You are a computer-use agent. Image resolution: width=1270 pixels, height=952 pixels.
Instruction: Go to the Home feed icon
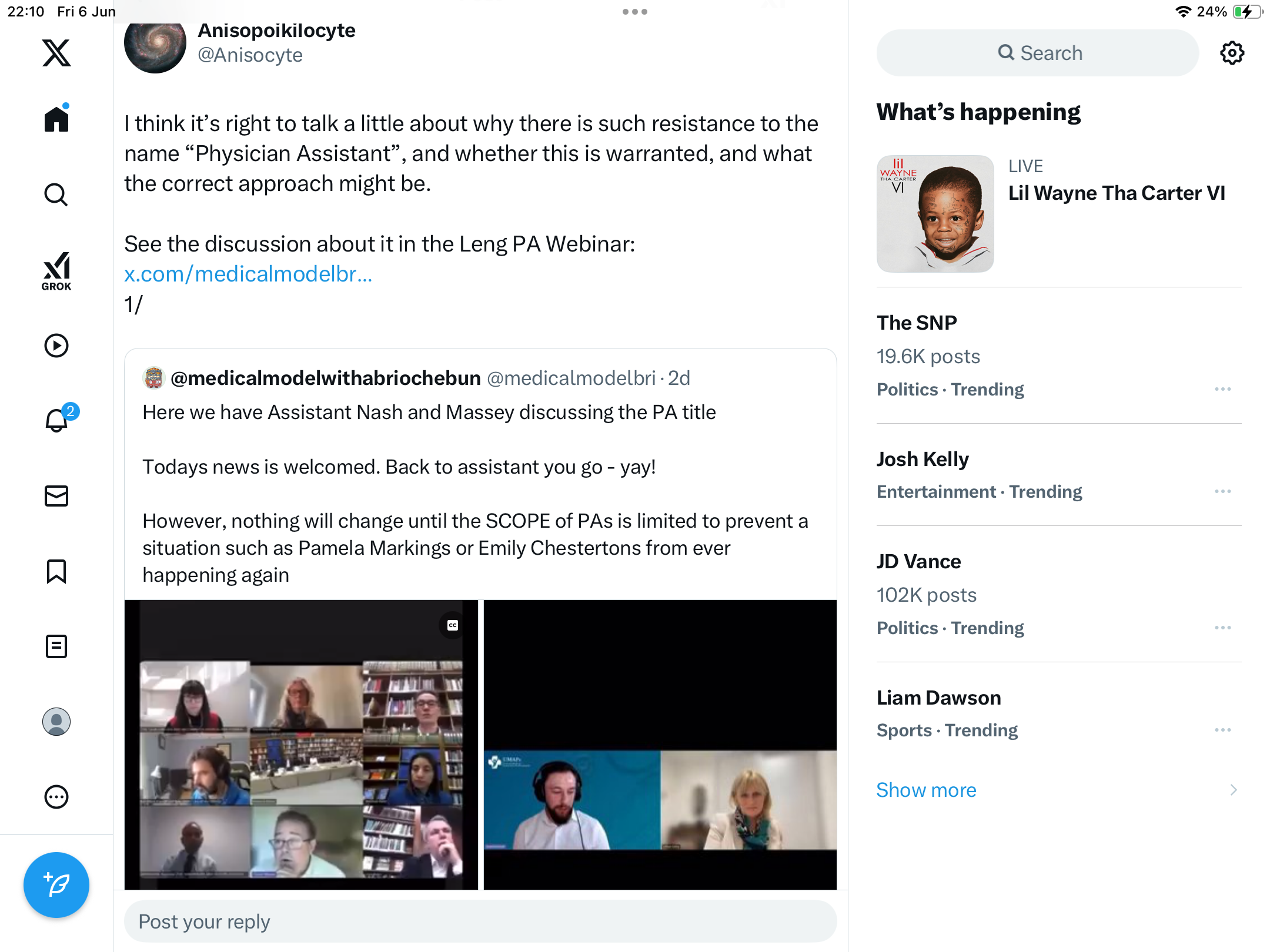coord(56,119)
